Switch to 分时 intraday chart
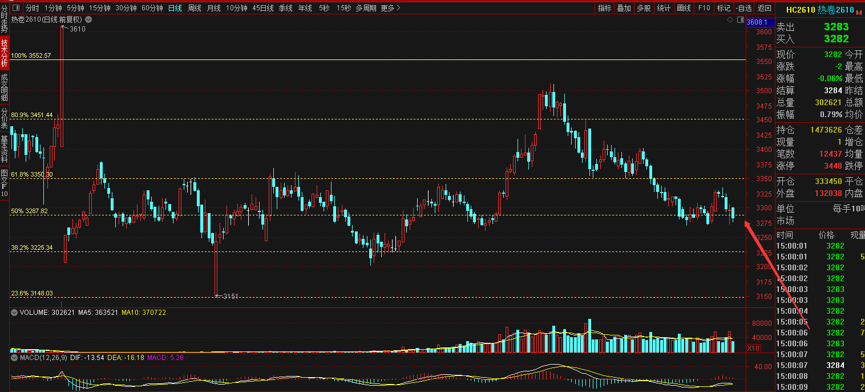Viewport: 865px width, 392px height. tap(33, 8)
